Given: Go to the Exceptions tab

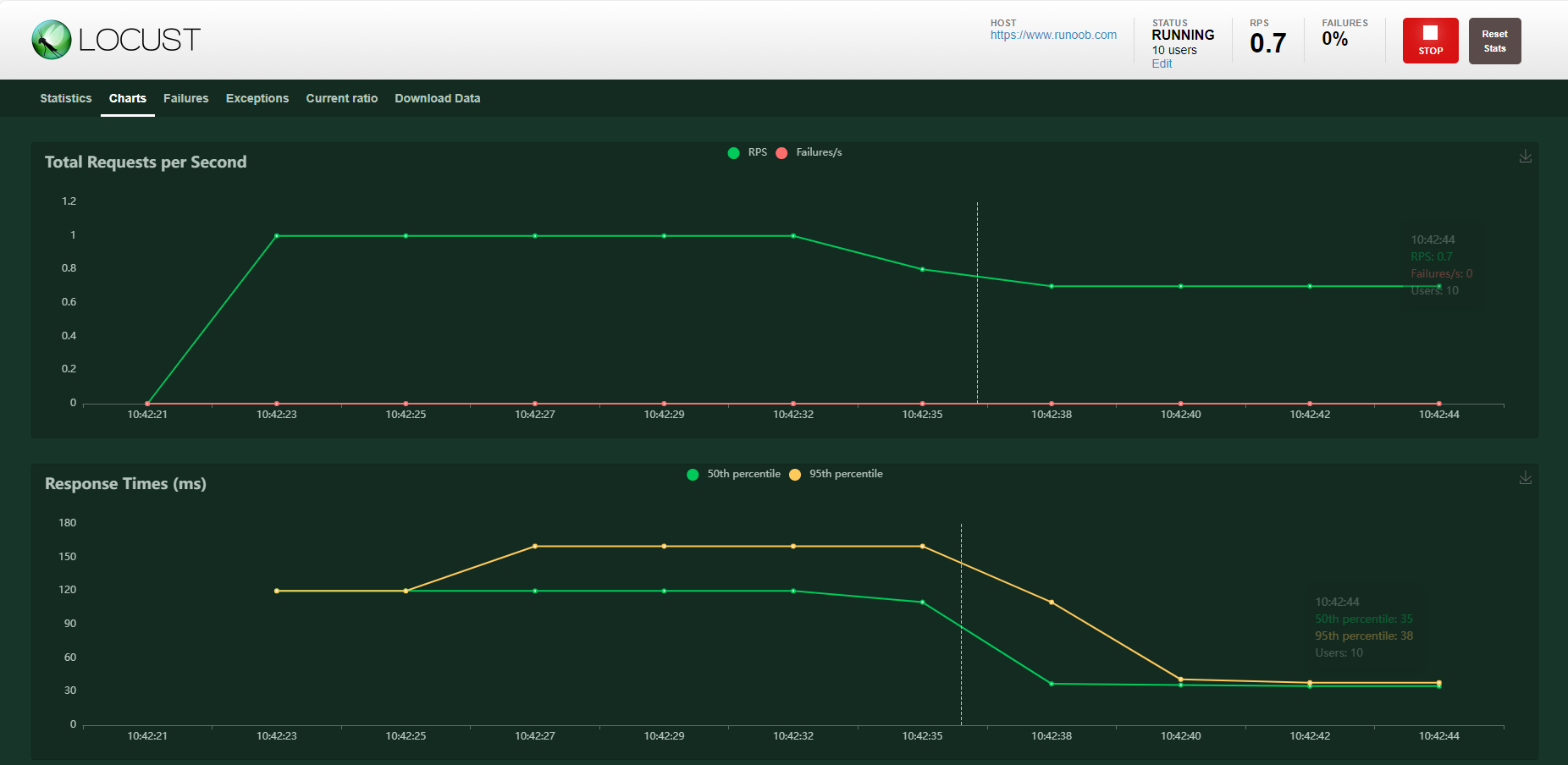Looking at the screenshot, I should point(257,98).
